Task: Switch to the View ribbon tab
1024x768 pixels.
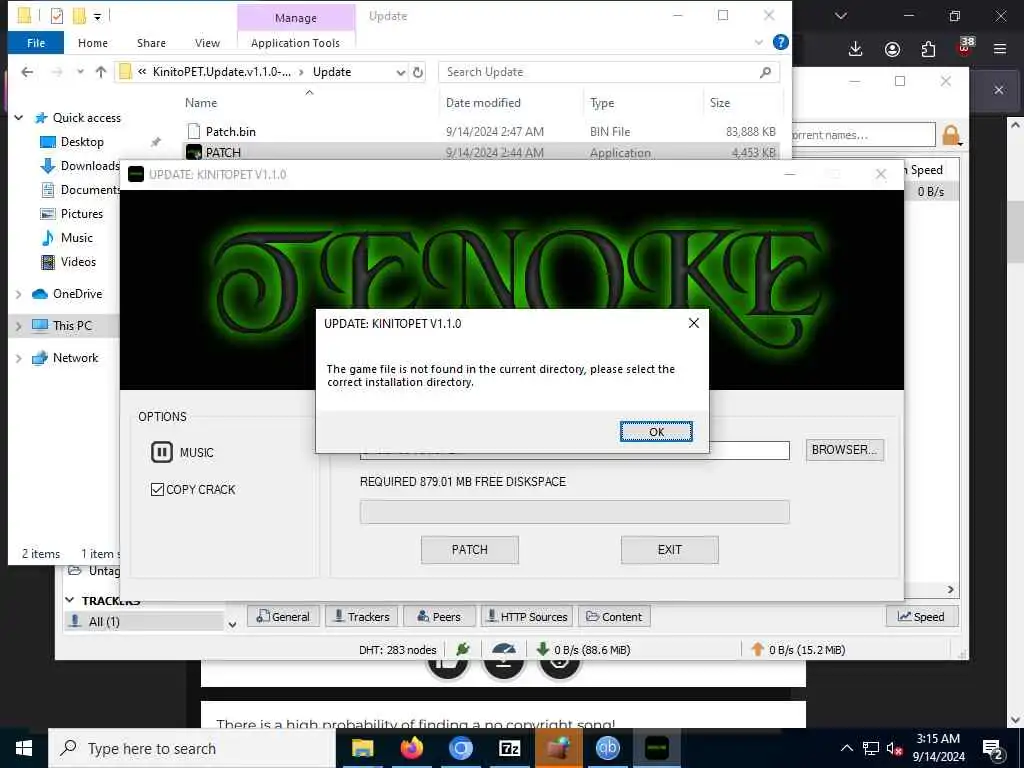Action: 207,43
